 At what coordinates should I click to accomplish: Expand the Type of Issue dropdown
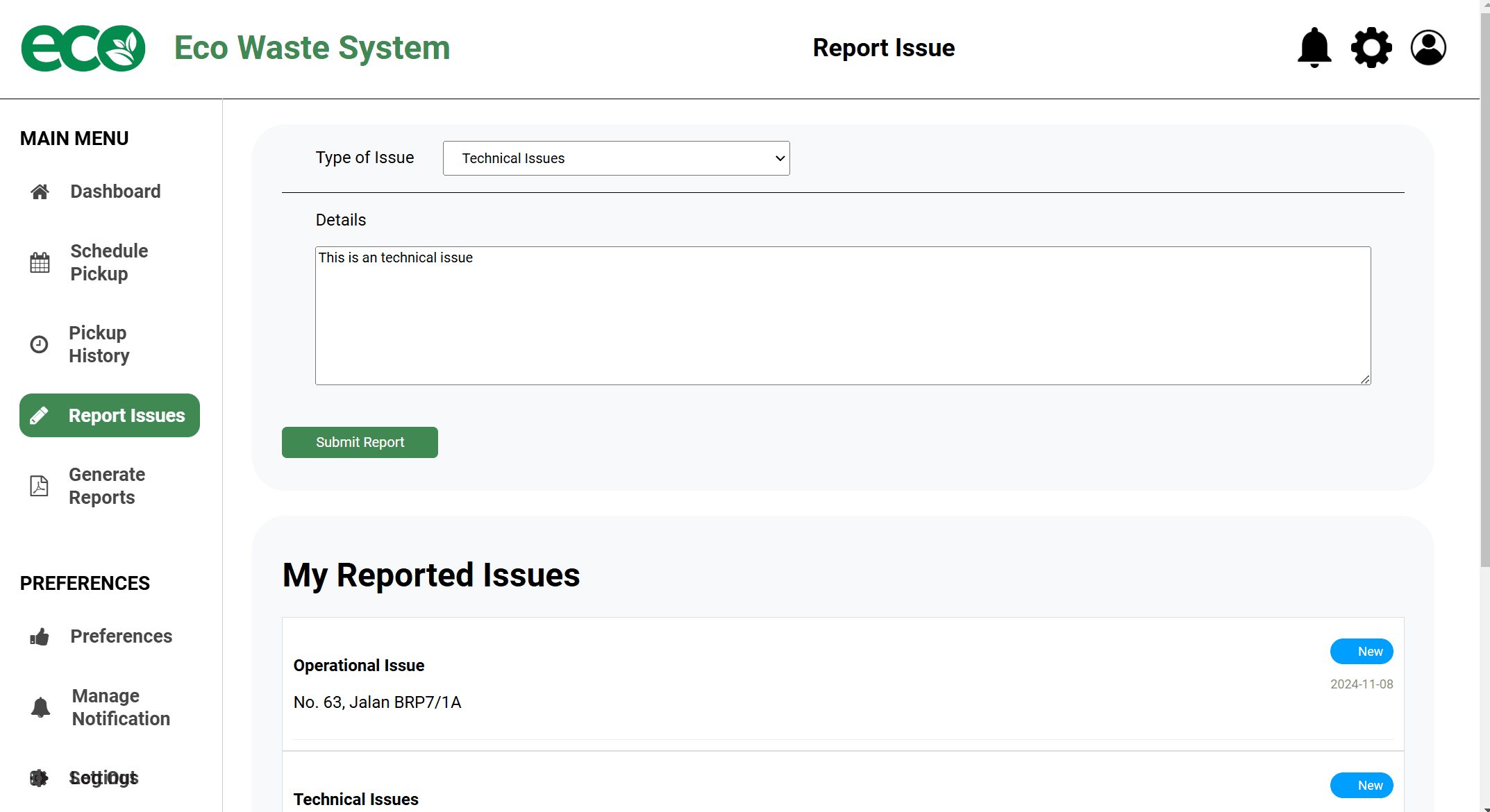pos(617,158)
